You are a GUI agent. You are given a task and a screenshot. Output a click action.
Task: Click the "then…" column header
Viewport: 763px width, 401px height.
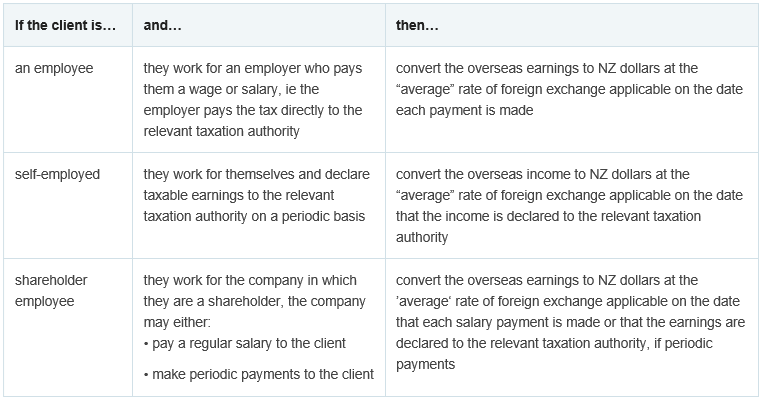pos(416,24)
